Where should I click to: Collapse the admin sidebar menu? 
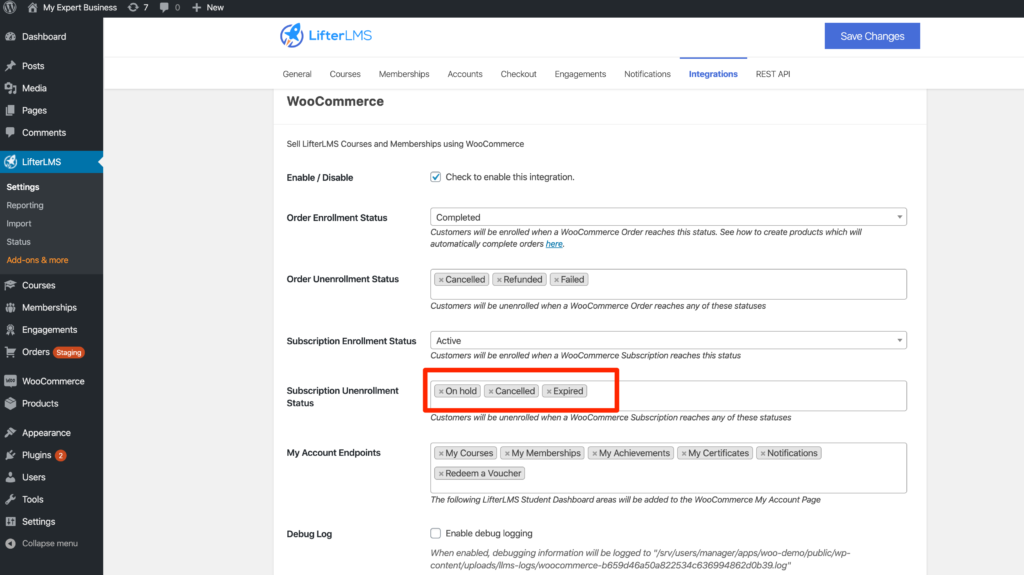(x=49, y=543)
